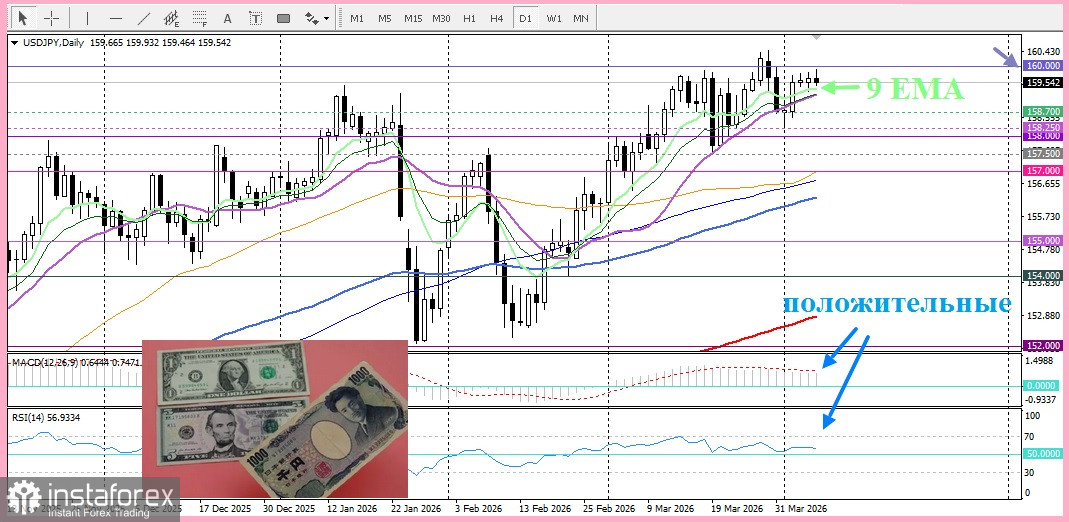Click the 17 Dec 2025 date label
The height and width of the screenshot is (522, 1069).
click(x=224, y=509)
